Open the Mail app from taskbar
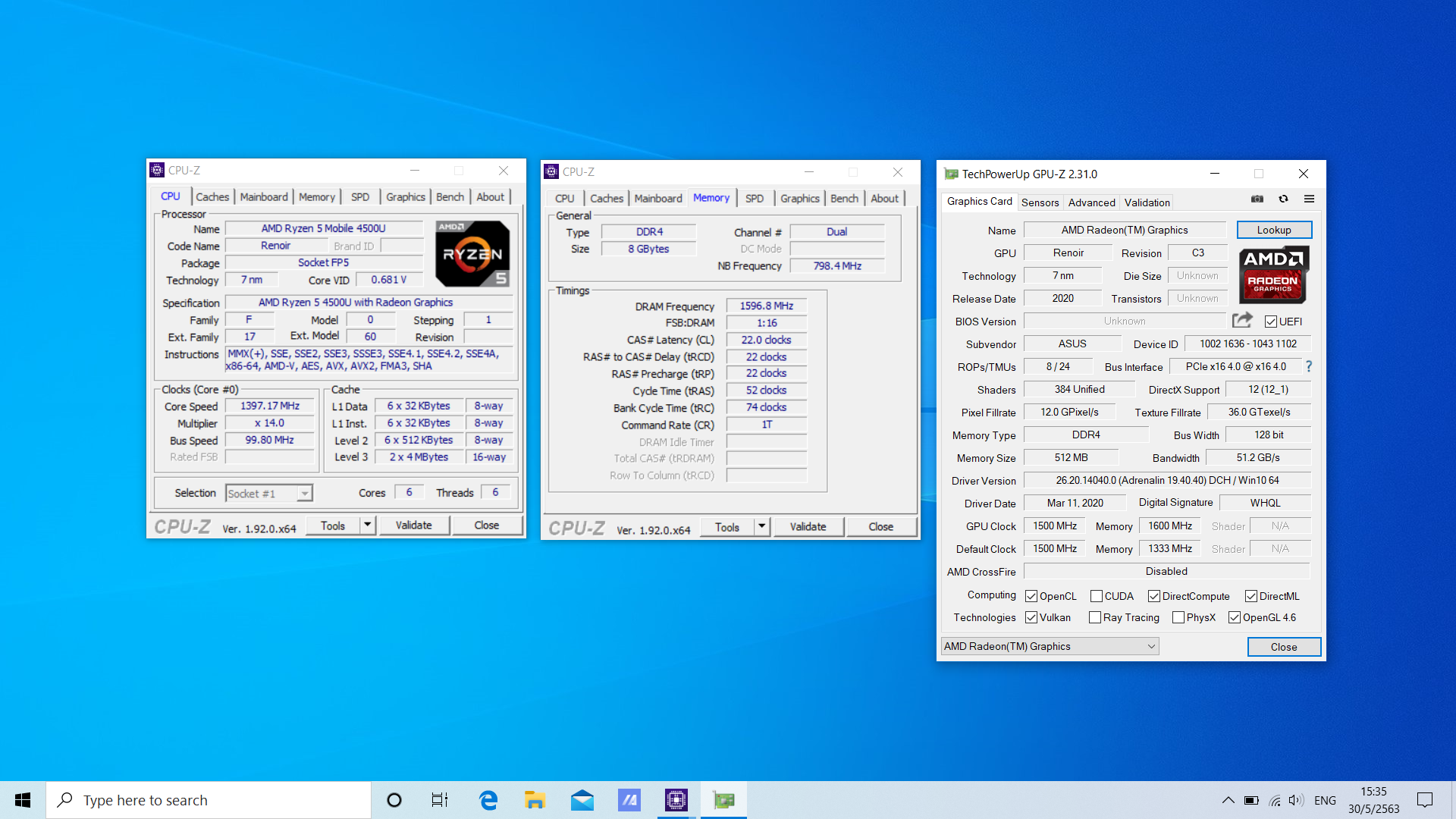The image size is (1456, 819). click(x=582, y=800)
